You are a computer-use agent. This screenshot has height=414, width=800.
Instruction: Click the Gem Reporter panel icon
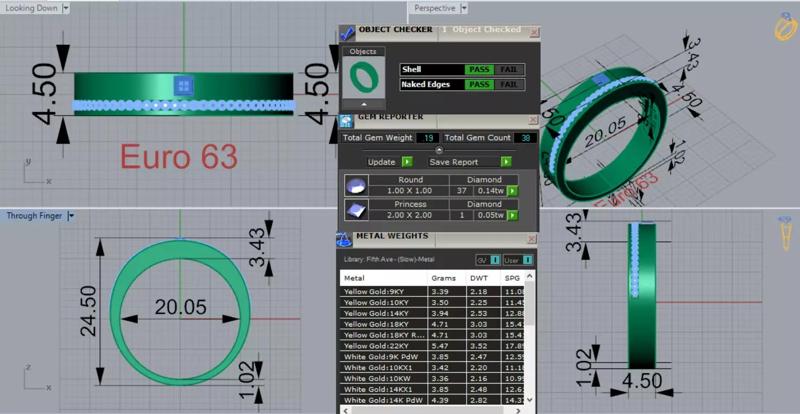(345, 121)
